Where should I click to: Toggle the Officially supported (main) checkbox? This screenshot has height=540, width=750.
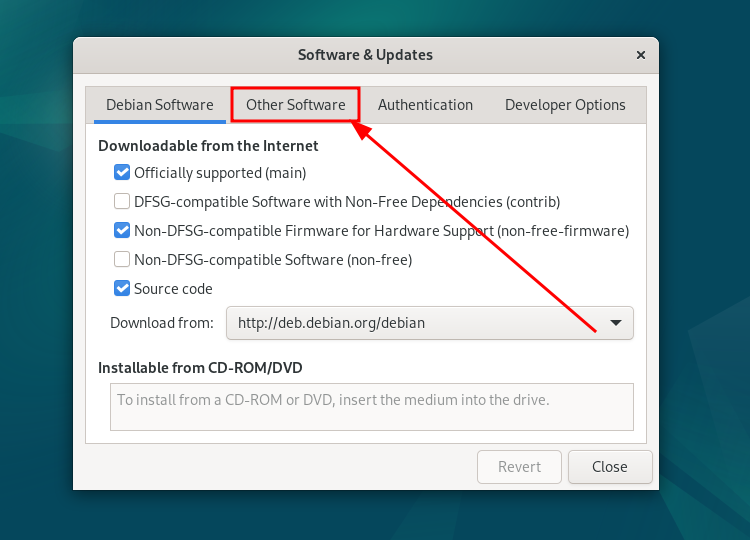coord(122,173)
